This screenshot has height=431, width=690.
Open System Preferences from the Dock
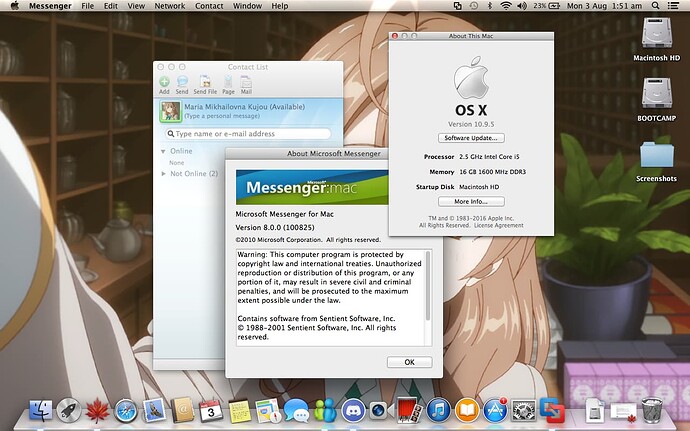(524, 411)
